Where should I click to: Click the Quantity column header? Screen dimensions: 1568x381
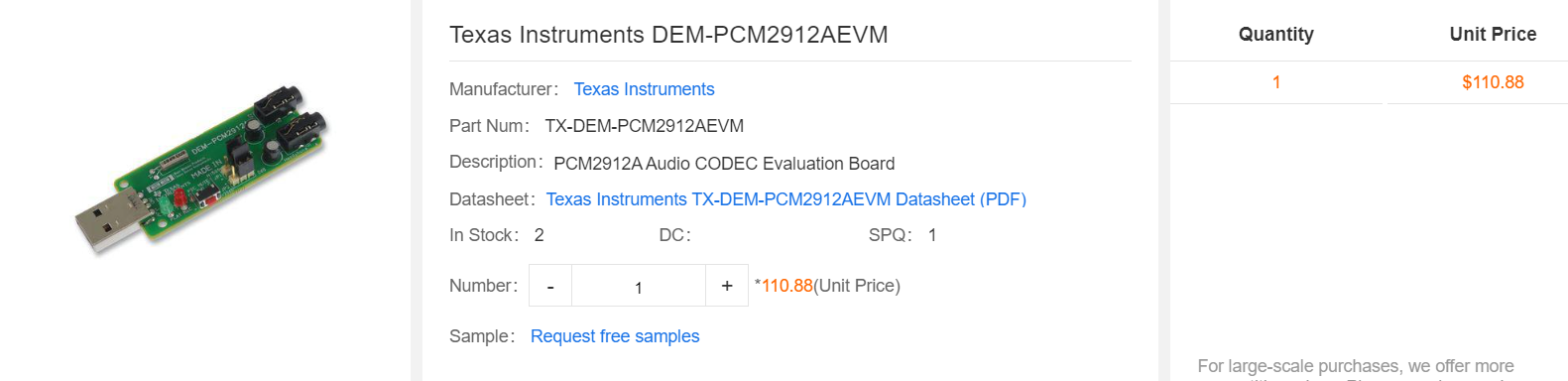[1275, 35]
